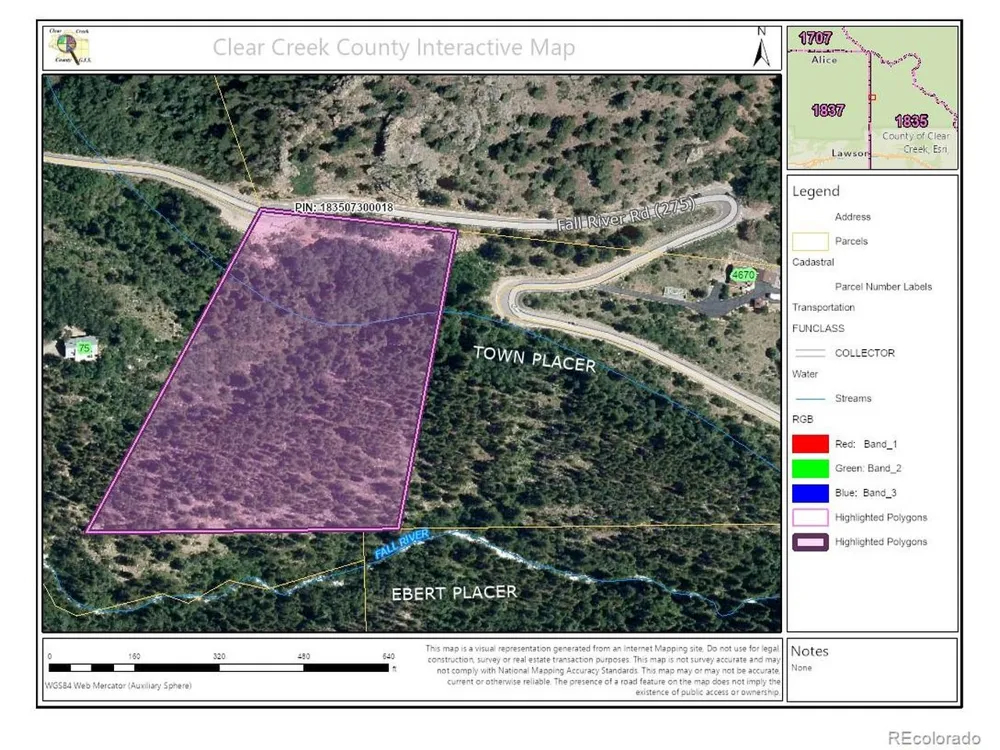This screenshot has width=1000, height=750.
Task: Click the Notes value None
Action: 802,668
